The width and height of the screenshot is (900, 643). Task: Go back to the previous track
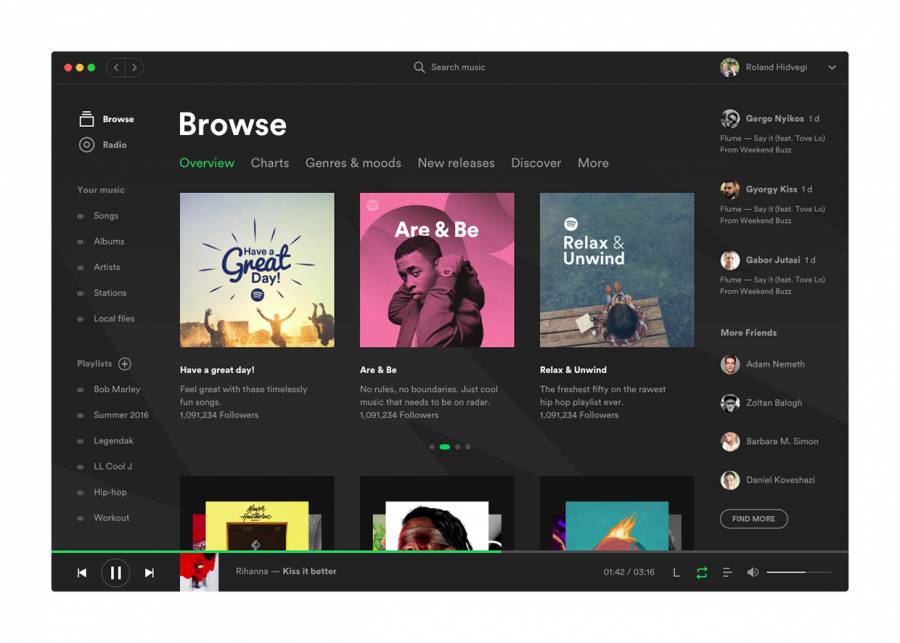click(x=82, y=573)
